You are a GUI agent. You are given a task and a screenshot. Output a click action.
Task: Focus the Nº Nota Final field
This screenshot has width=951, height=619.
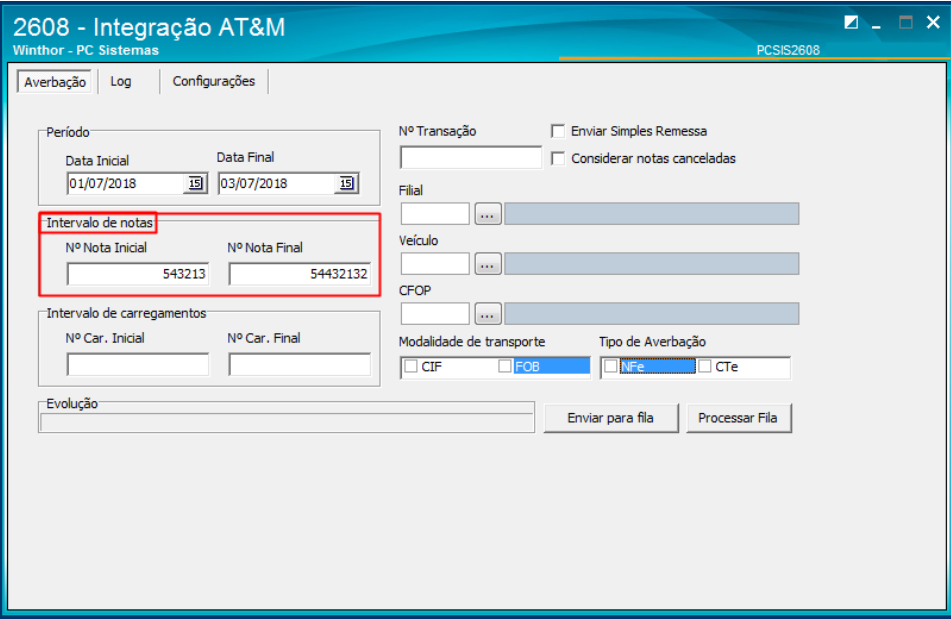click(300, 274)
